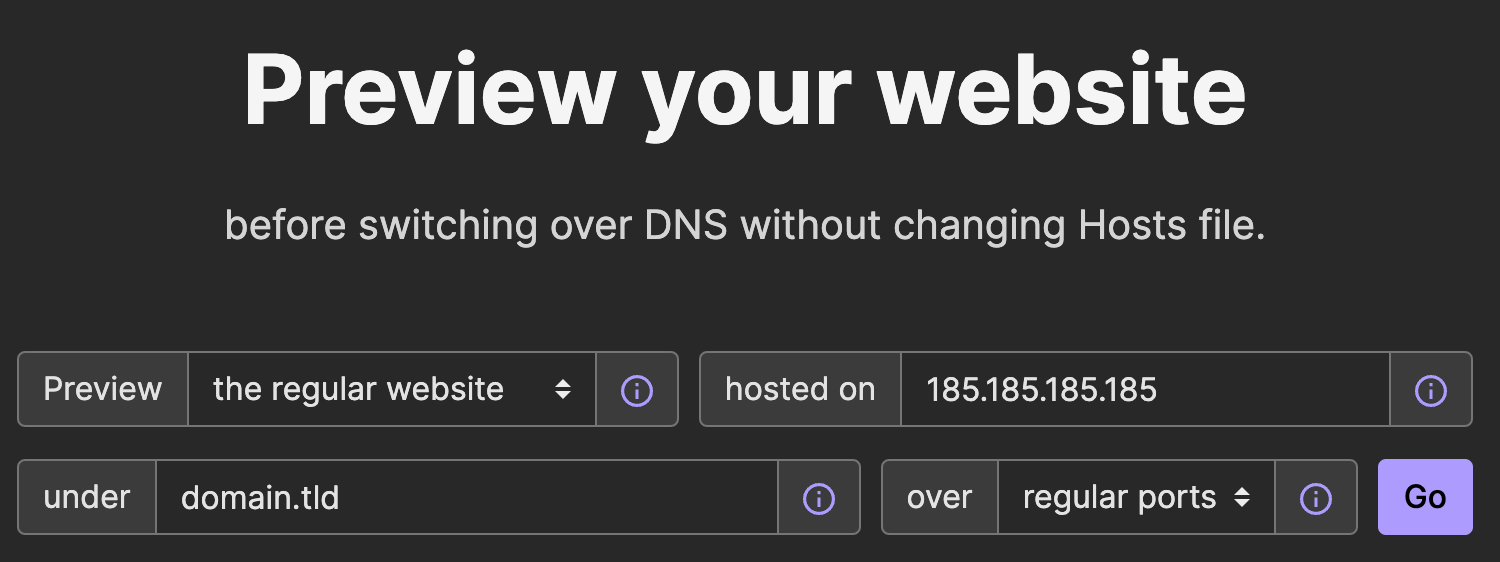The width and height of the screenshot is (1500, 562).
Task: Click the up-down arrows of the ports selector
Action: click(x=1242, y=498)
